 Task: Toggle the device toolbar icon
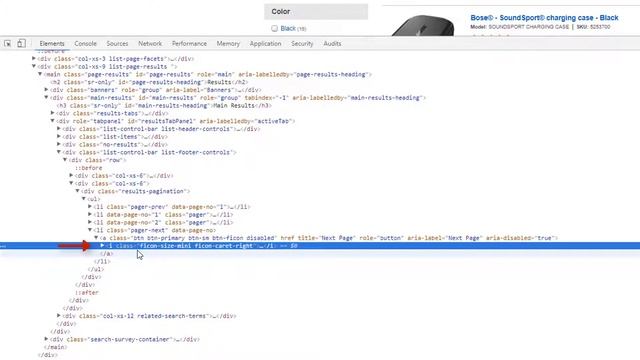pos(21,43)
